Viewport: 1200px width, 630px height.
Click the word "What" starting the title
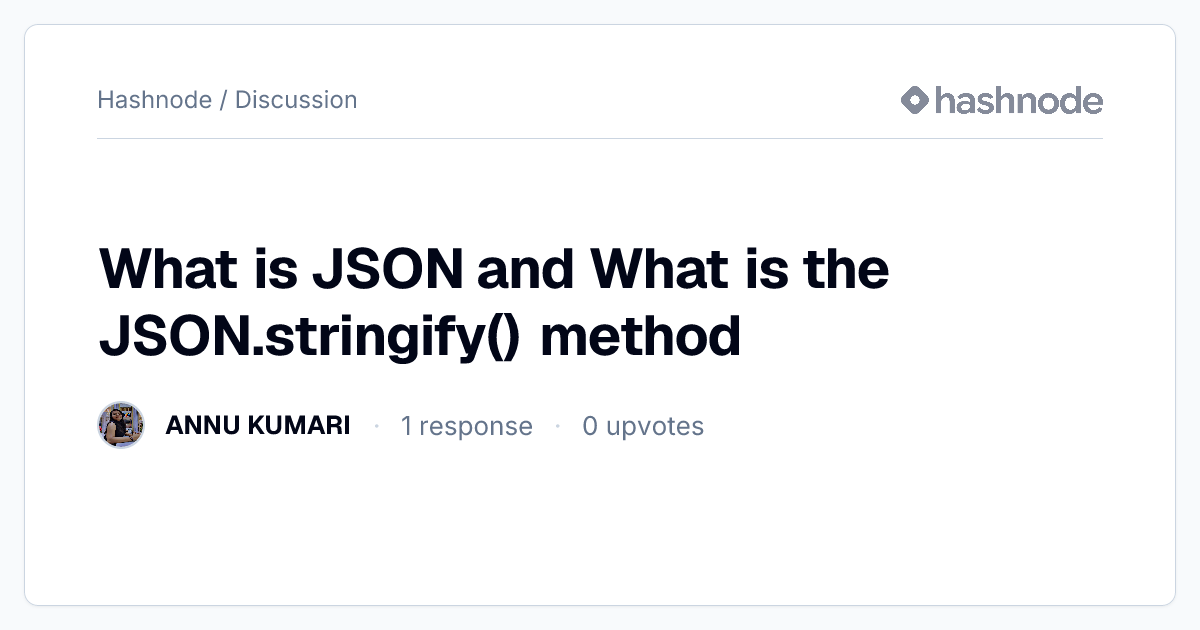163,269
